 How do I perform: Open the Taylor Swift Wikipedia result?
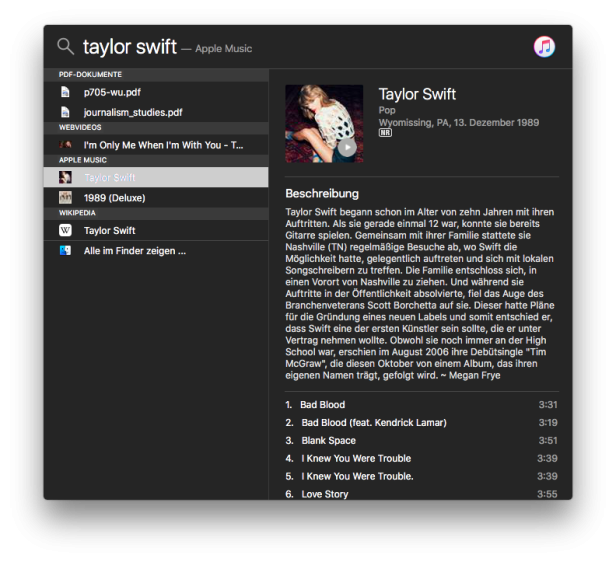[156, 230]
